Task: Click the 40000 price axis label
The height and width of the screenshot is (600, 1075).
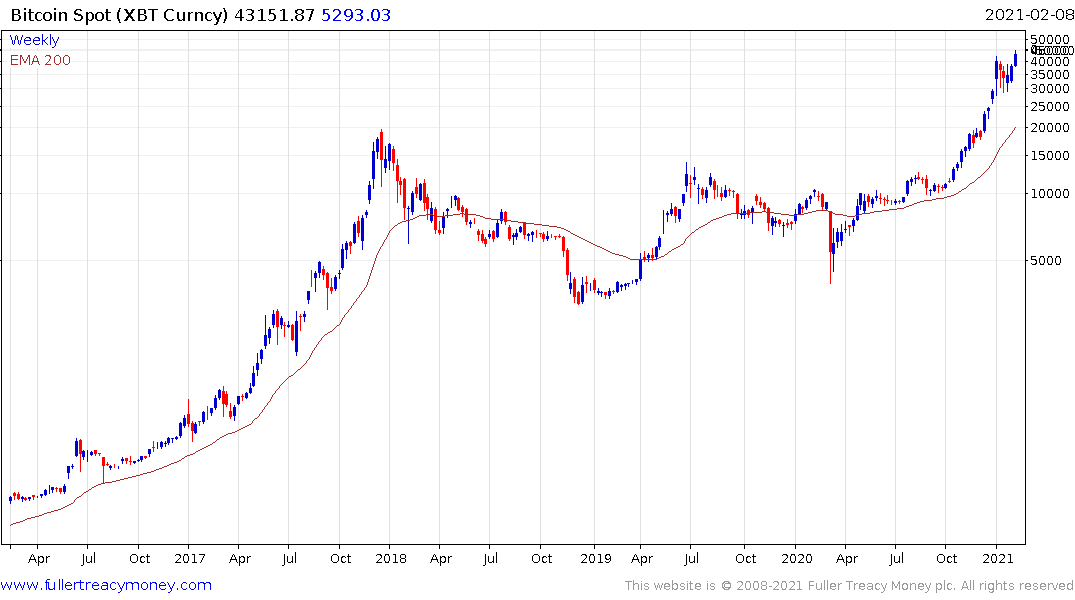Action: pyautogui.click(x=1050, y=62)
